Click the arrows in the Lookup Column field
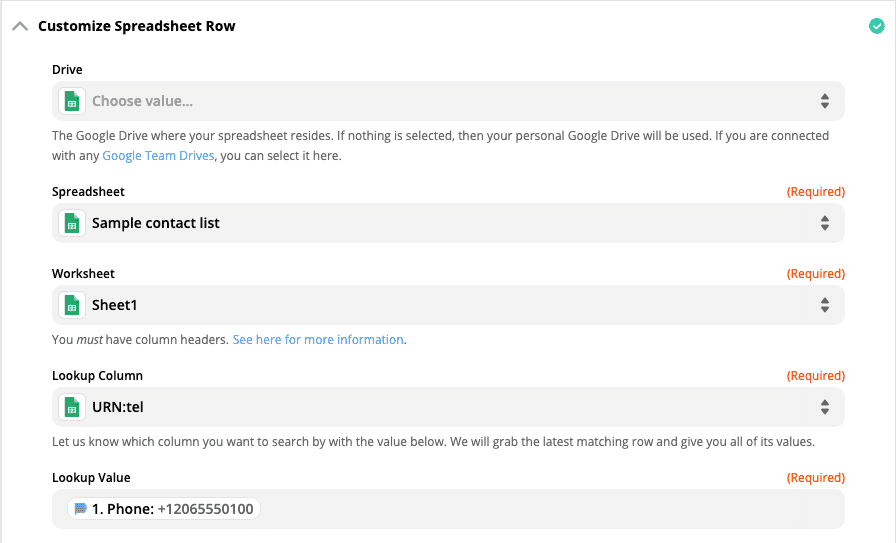Image resolution: width=896 pixels, height=543 pixels. (x=825, y=407)
